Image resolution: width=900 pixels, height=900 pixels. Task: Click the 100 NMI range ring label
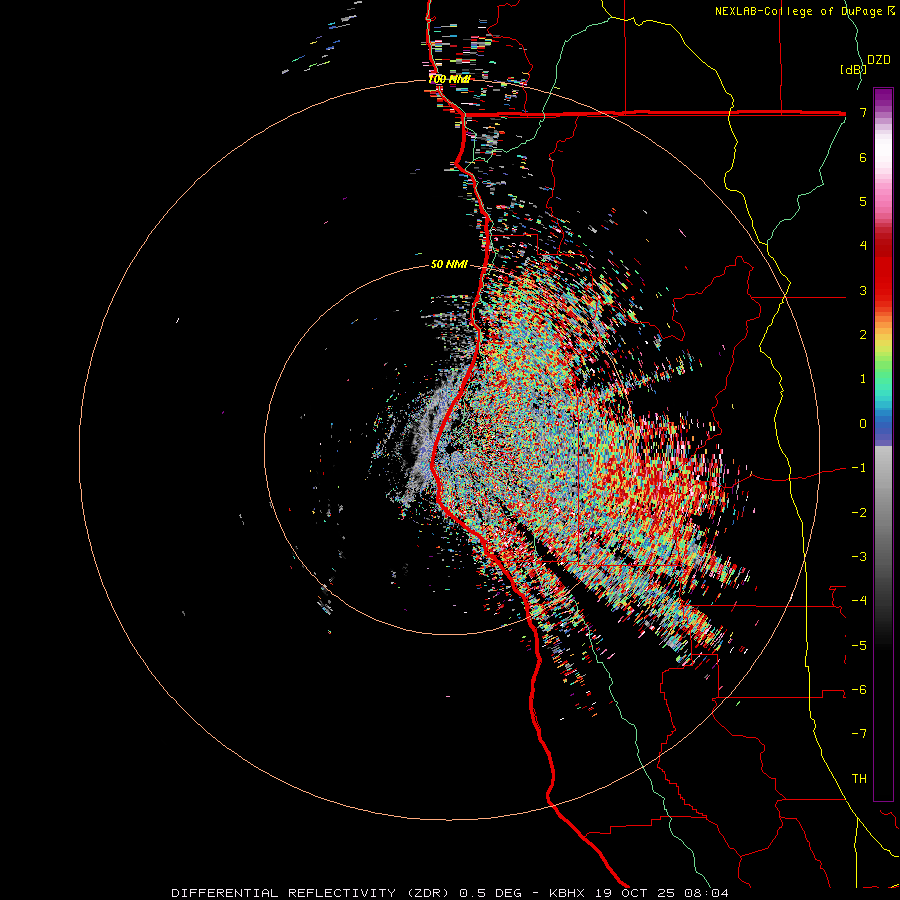point(449,79)
